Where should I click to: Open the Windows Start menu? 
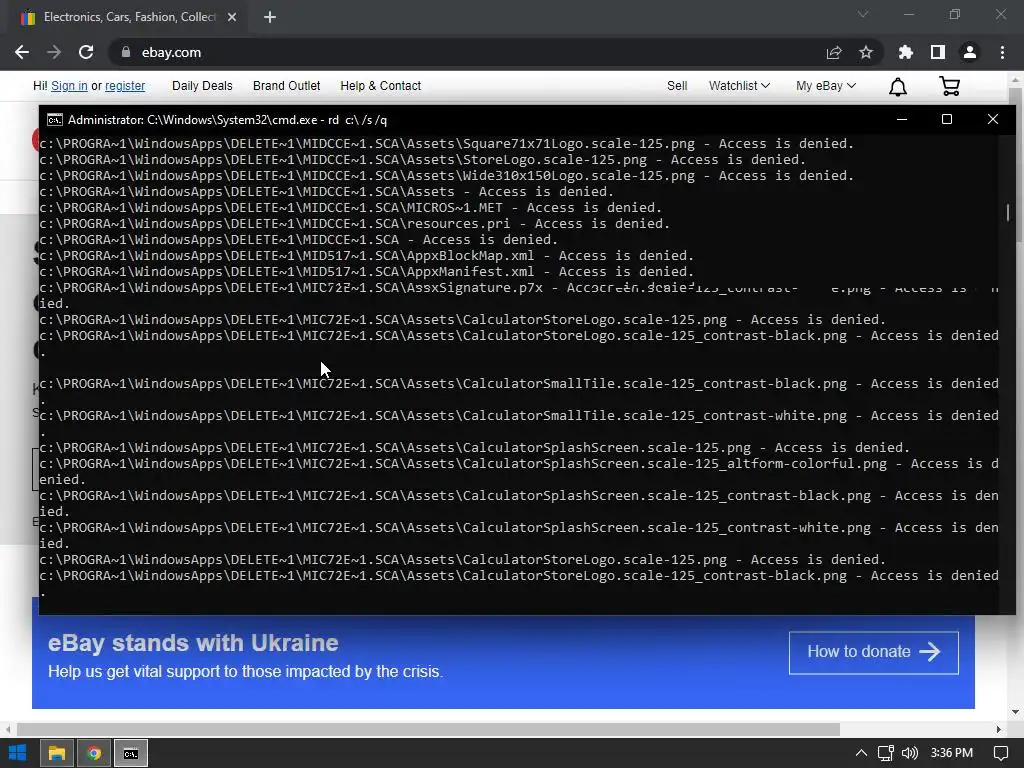point(18,753)
